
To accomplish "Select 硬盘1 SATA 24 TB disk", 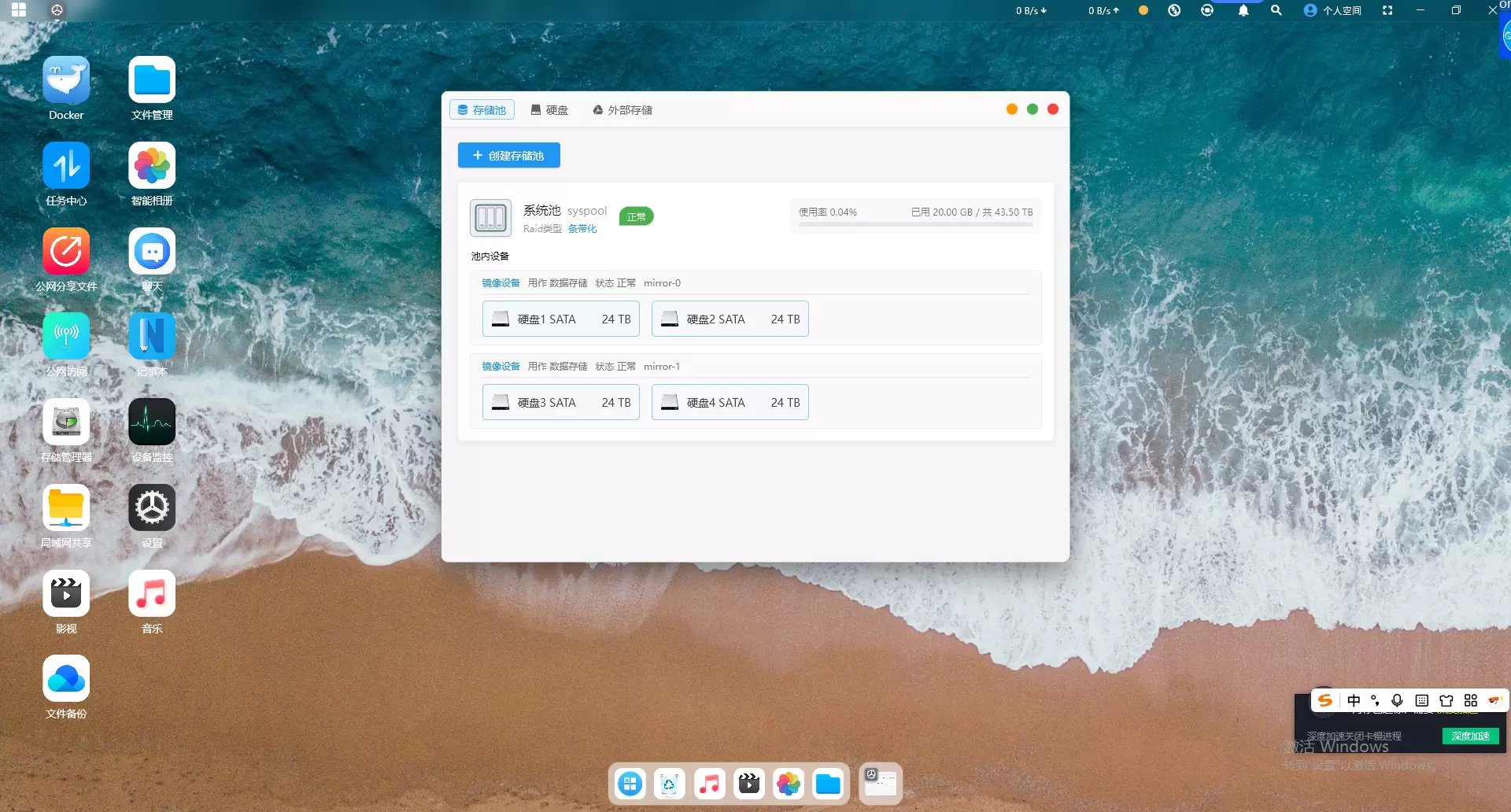I will pyautogui.click(x=561, y=319).
